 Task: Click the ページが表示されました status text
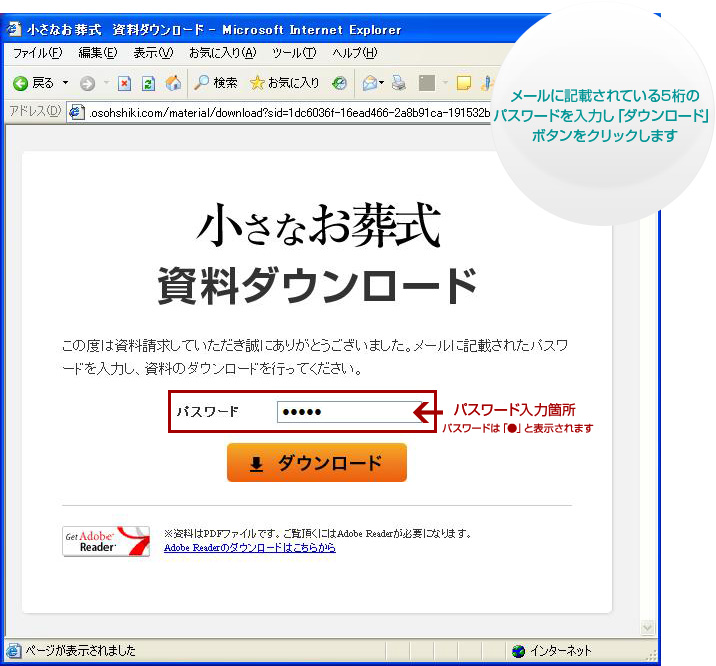pyautogui.click(x=80, y=650)
